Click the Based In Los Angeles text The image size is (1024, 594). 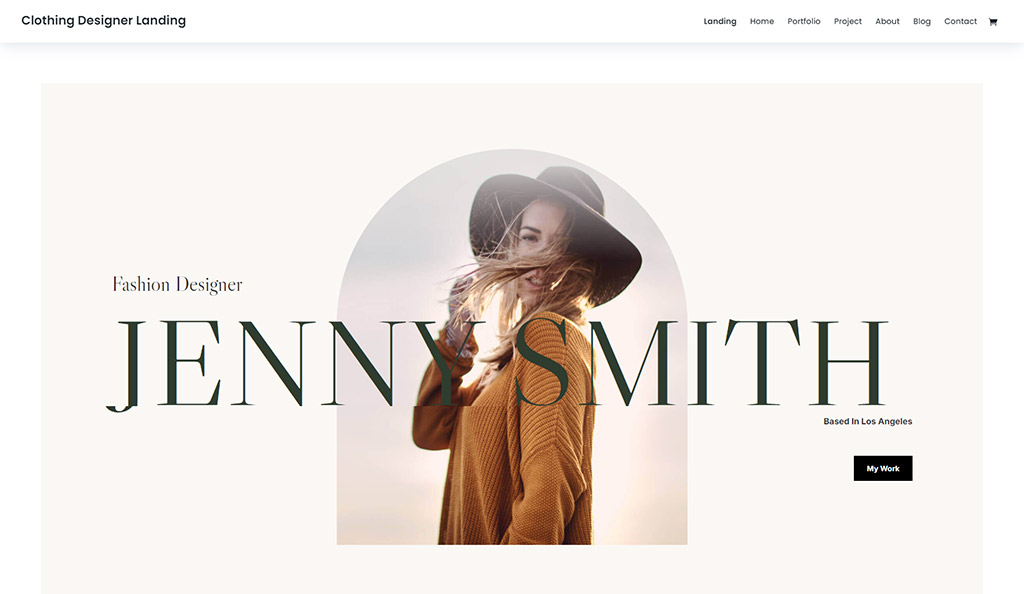867,422
